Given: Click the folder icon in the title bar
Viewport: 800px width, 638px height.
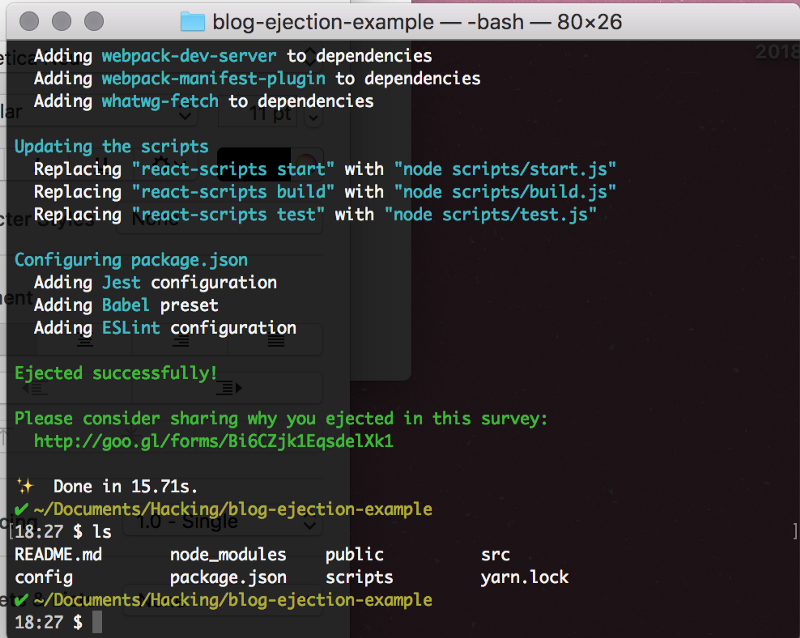Looking at the screenshot, I should tap(192, 22).
